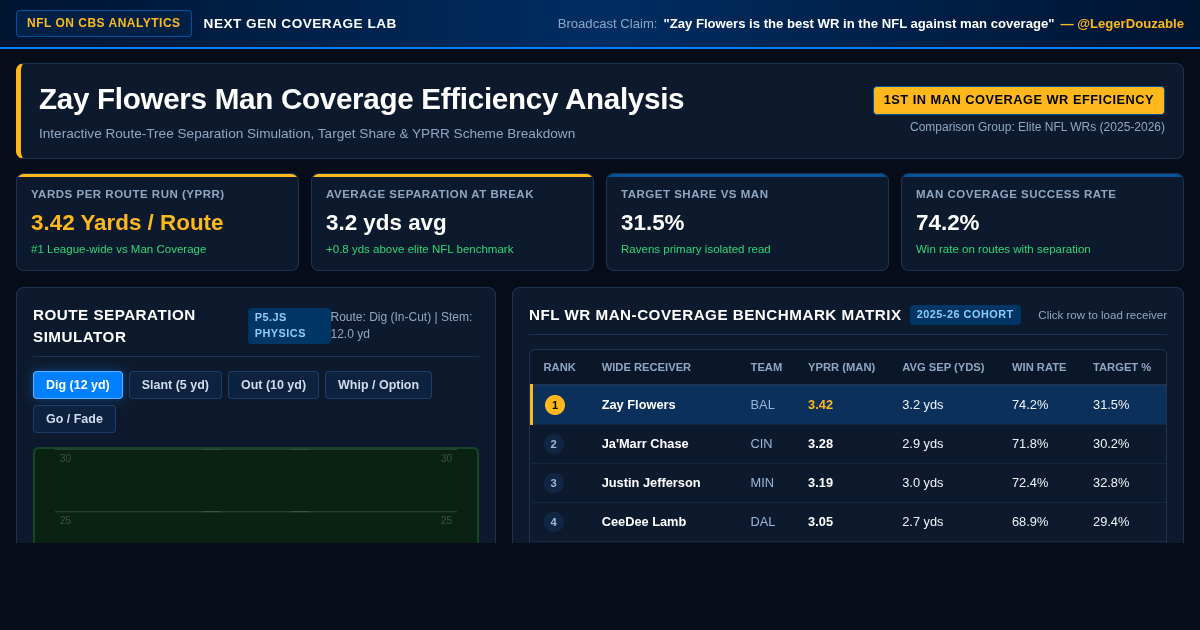Screen dimensions: 1200x630
Task: Click the NEXT GEN COVERAGE LAB title
Action: click(300, 23)
